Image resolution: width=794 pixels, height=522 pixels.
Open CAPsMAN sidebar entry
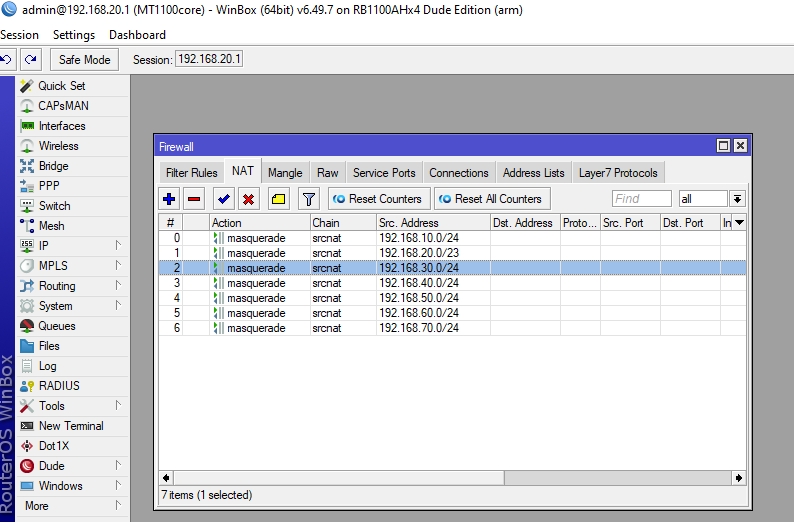[72, 106]
